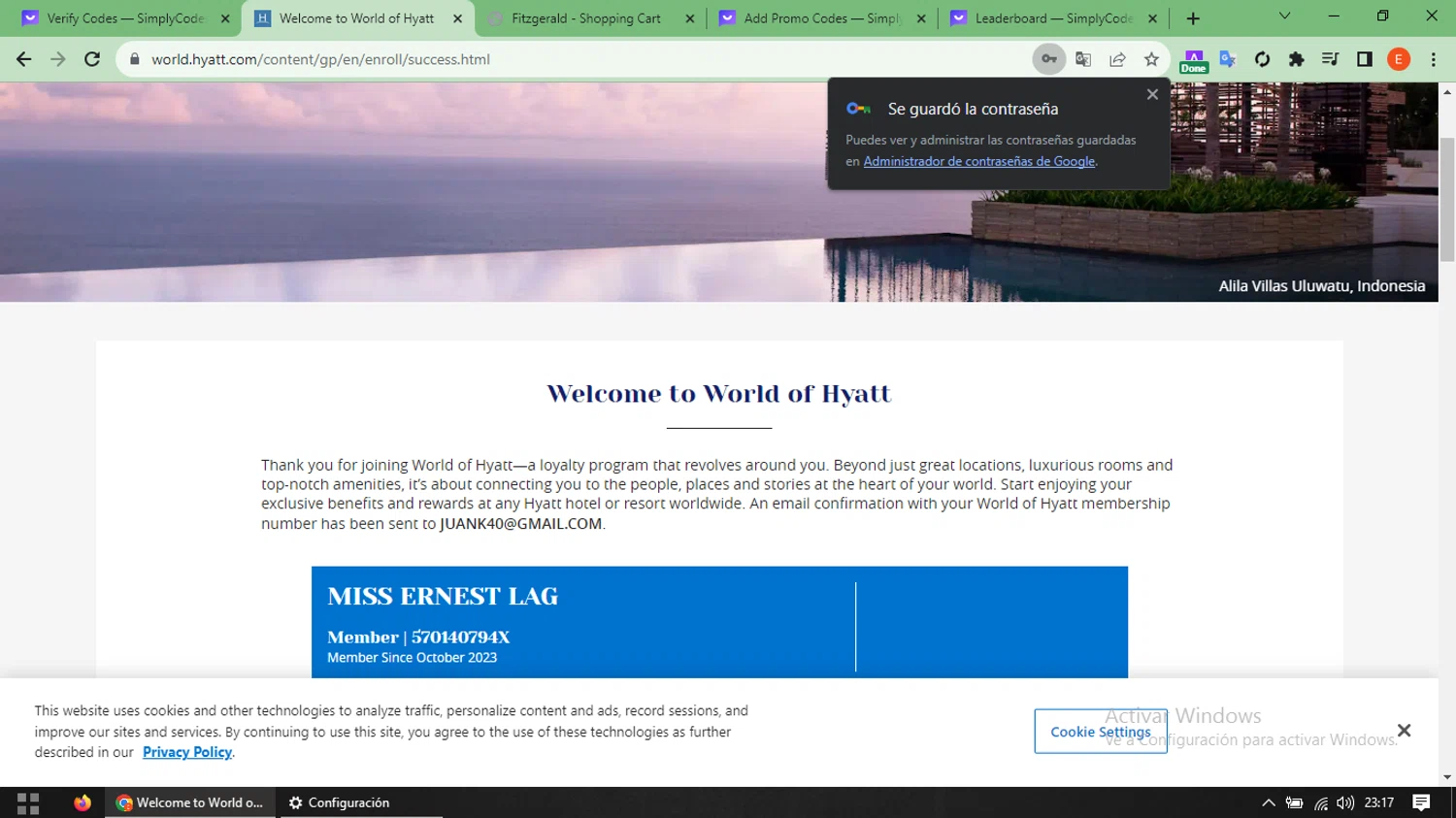Image resolution: width=1456 pixels, height=818 pixels.
Task: Switch to Fitzgerald Shopping Cart tab
Action: click(x=590, y=18)
